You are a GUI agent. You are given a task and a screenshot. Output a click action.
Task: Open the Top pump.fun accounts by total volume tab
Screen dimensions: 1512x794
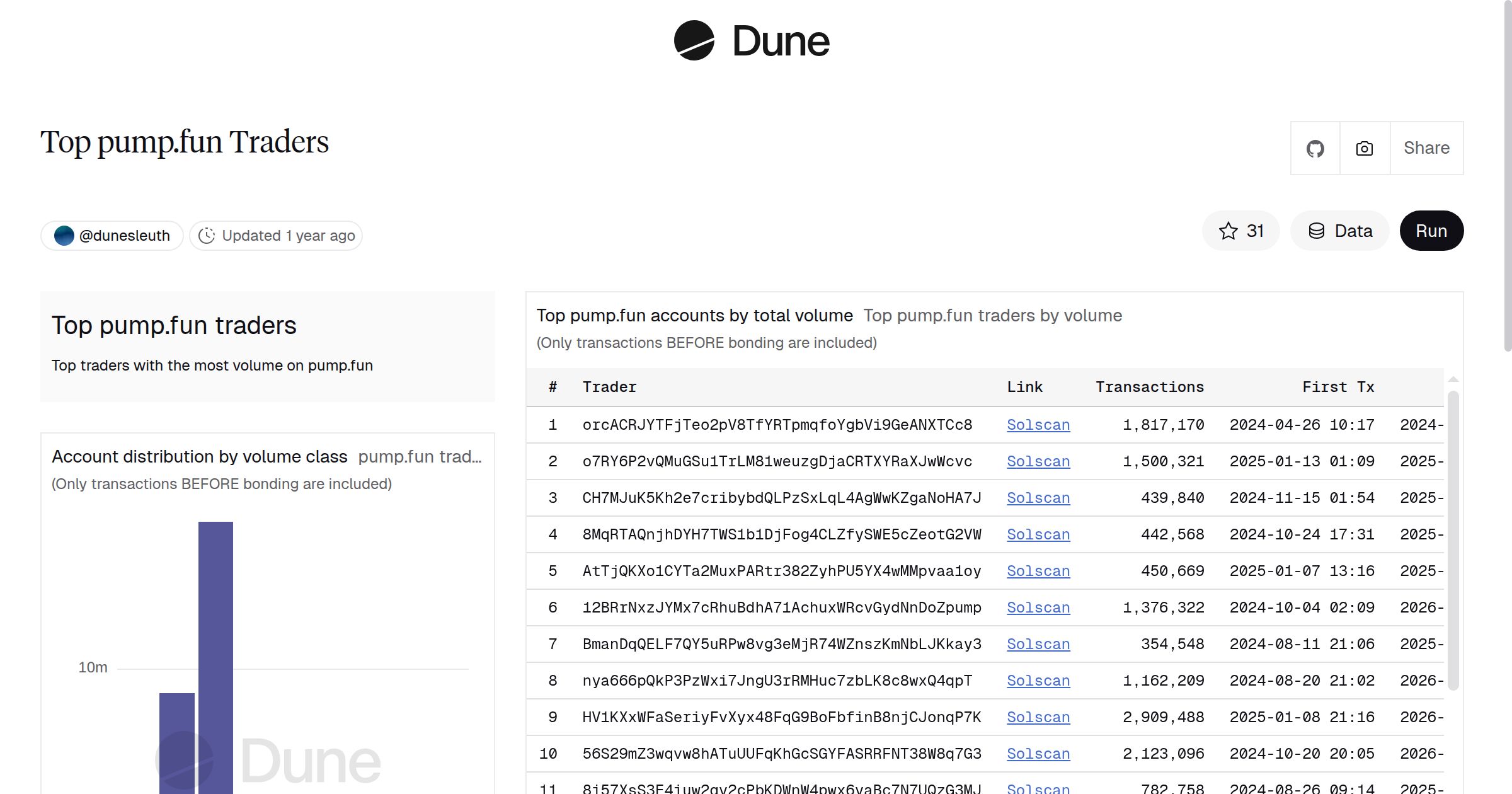pos(694,315)
